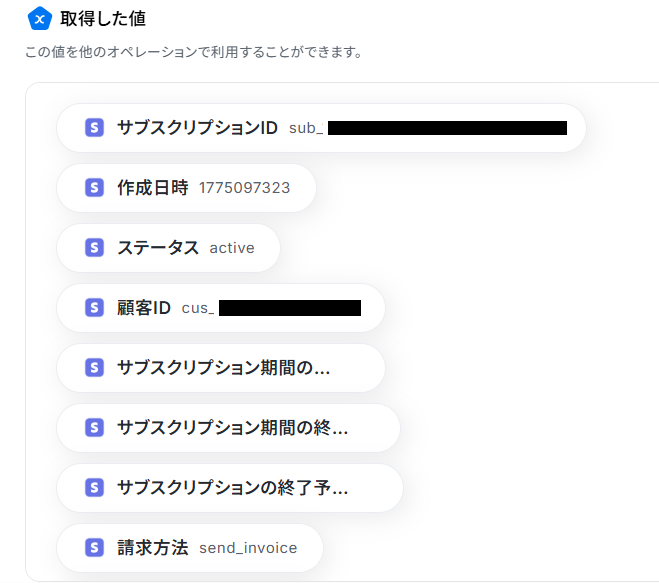Click Stripe icon on ステータス chip
This screenshot has width=659, height=583.
point(95,248)
